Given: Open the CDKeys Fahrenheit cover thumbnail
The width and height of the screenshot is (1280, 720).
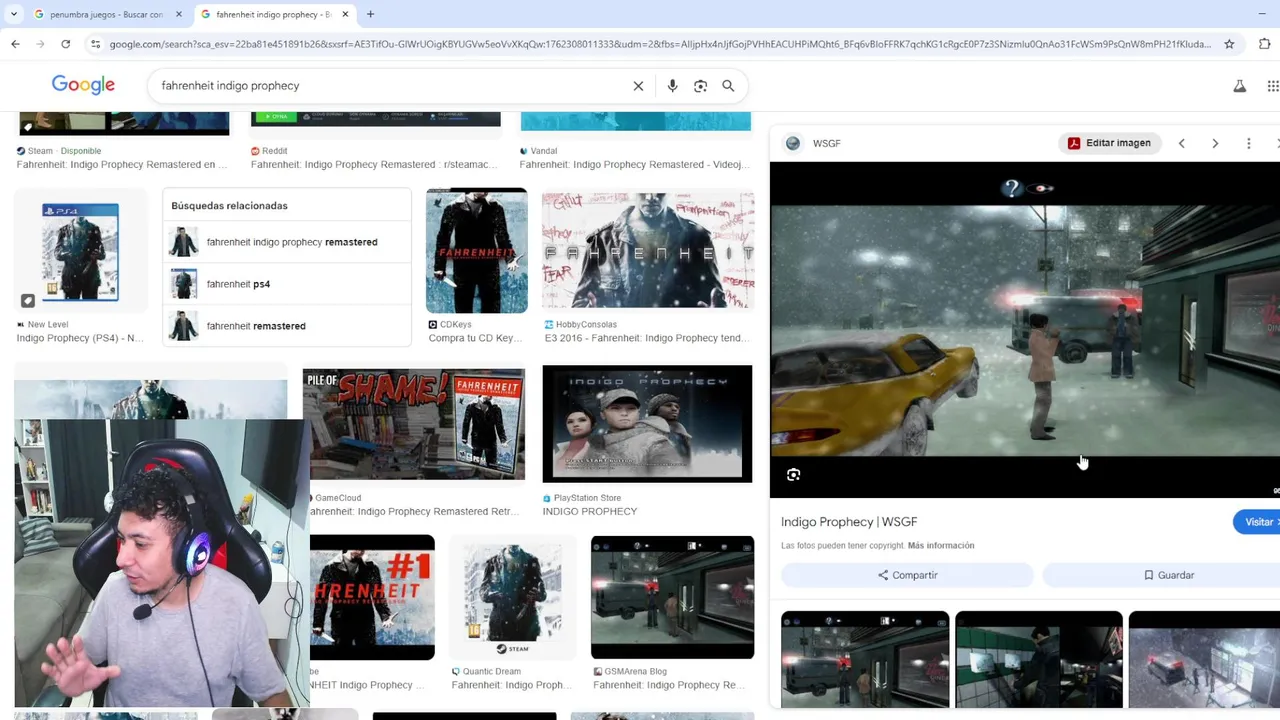Looking at the screenshot, I should coord(477,251).
